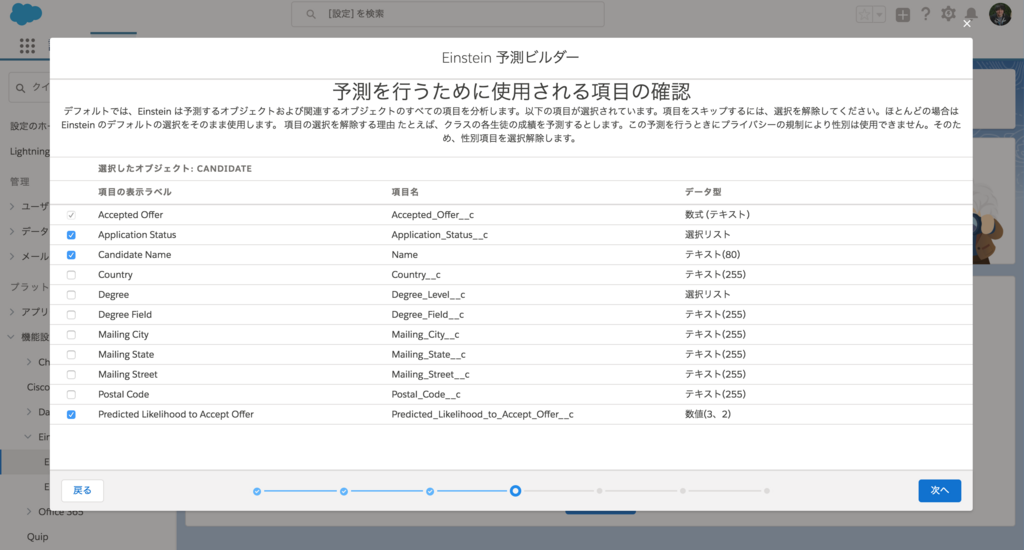This screenshot has width=1024, height=550.
Task: Uncheck the Candidate Name checkbox
Action: (71, 255)
